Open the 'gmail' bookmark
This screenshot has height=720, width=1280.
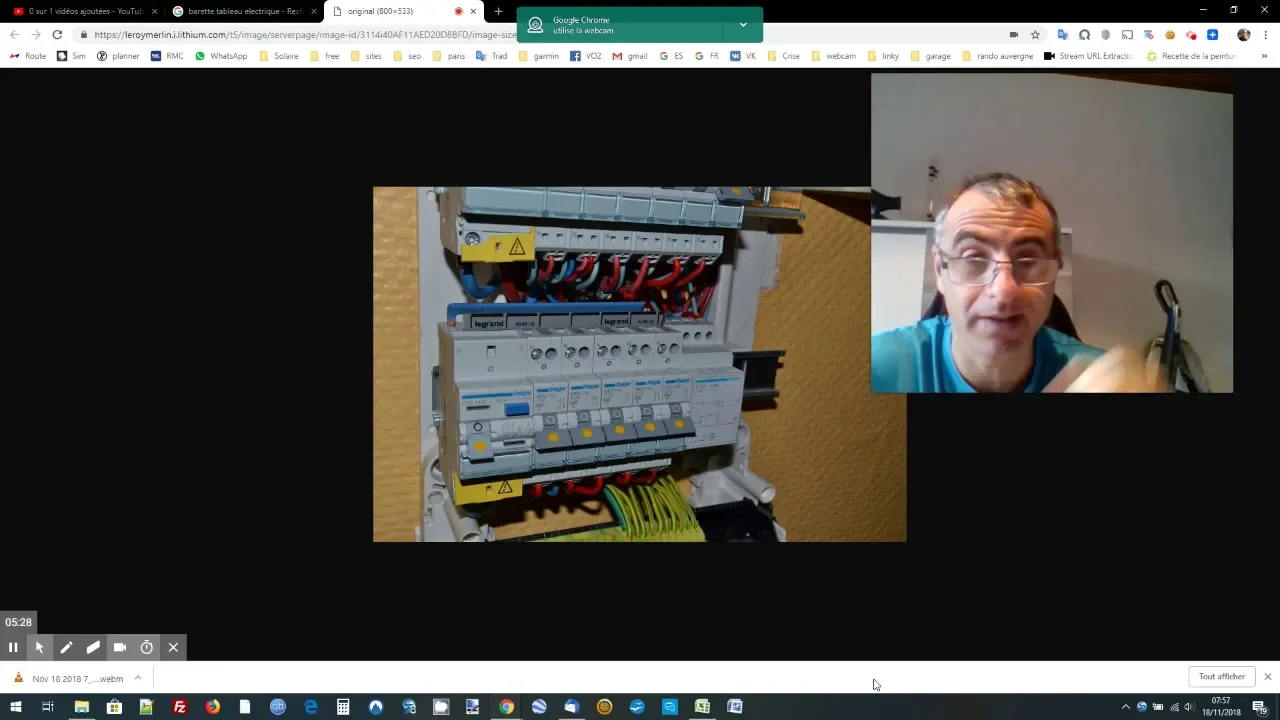[630, 56]
